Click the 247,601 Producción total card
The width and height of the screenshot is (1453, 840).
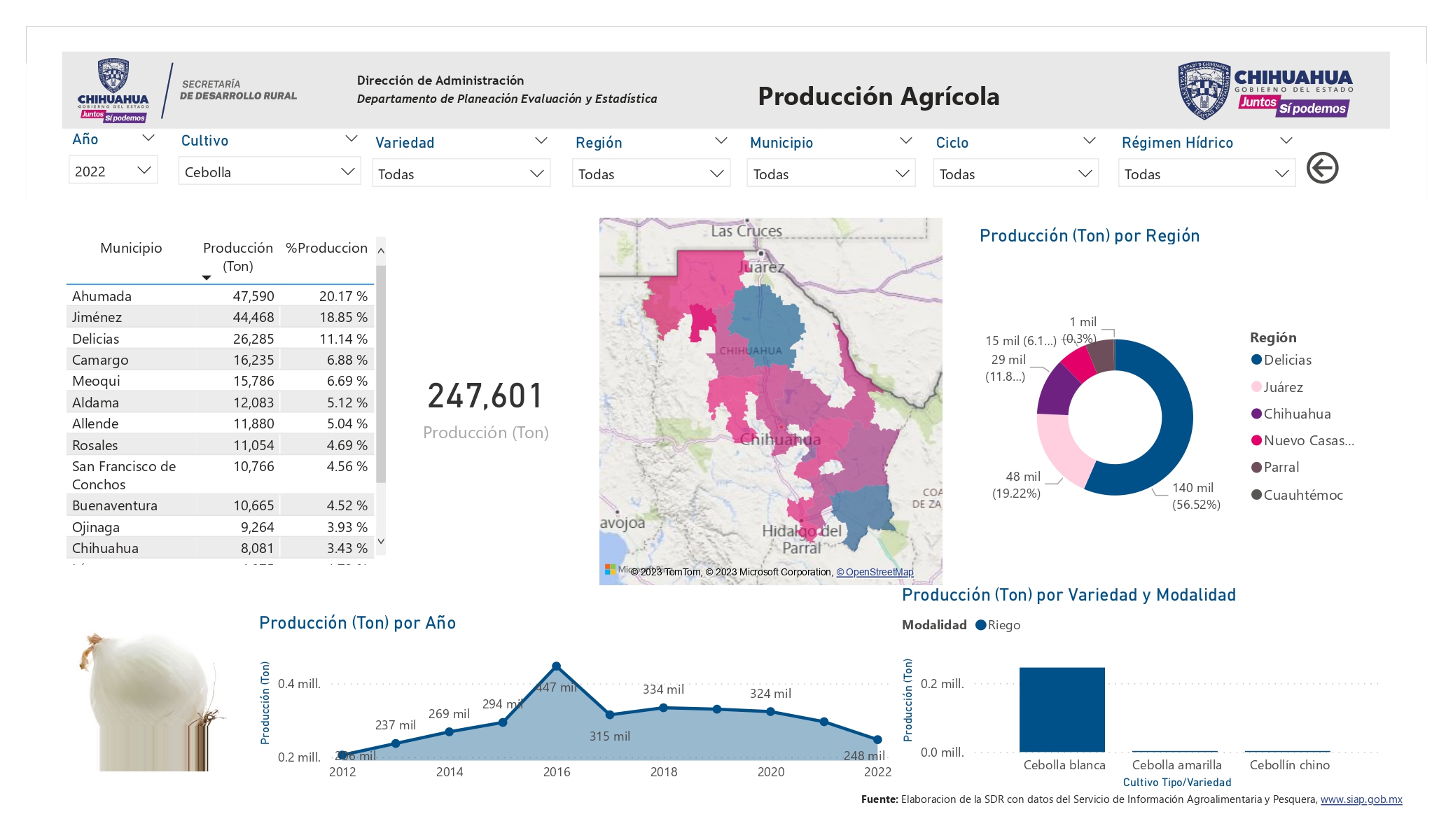[x=485, y=409]
